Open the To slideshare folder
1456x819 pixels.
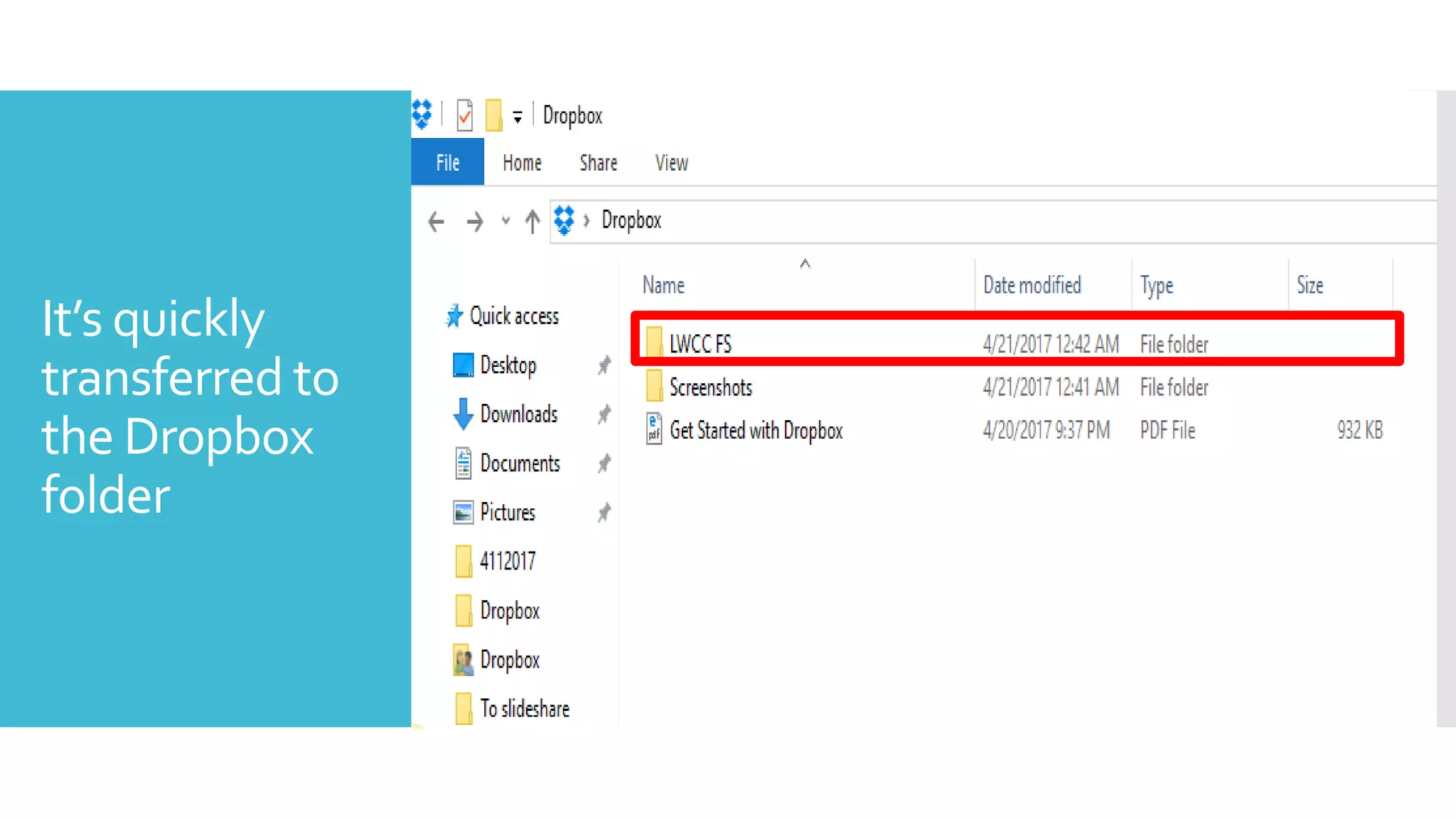[x=524, y=709]
